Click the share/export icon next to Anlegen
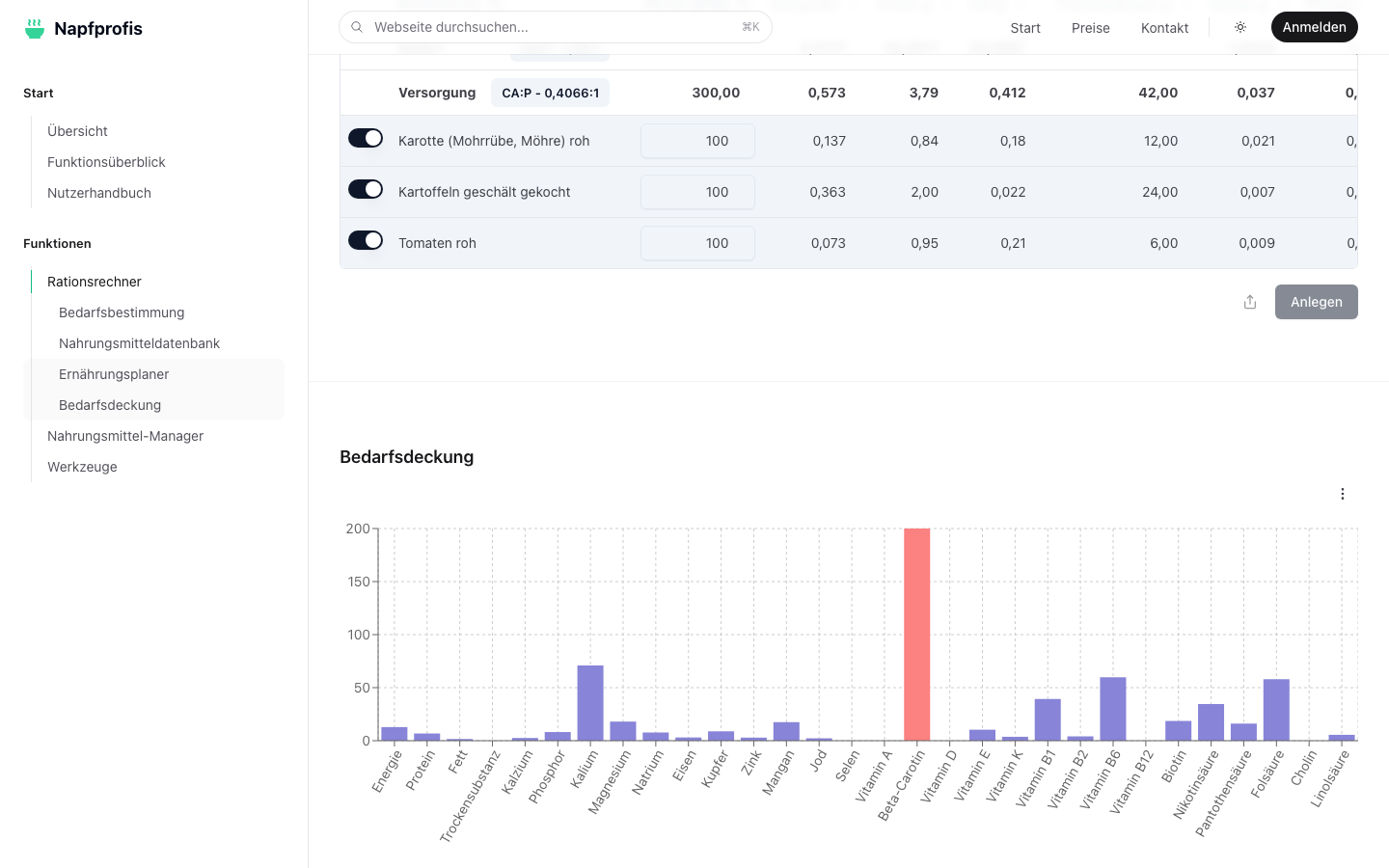 coord(1250,302)
